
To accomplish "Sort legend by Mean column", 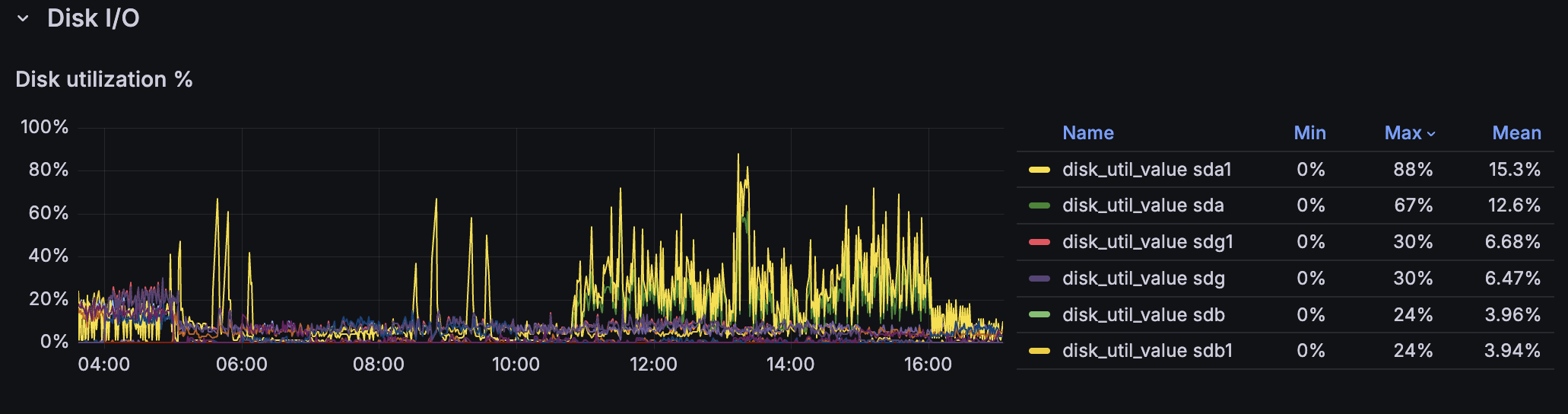I will click(1516, 133).
